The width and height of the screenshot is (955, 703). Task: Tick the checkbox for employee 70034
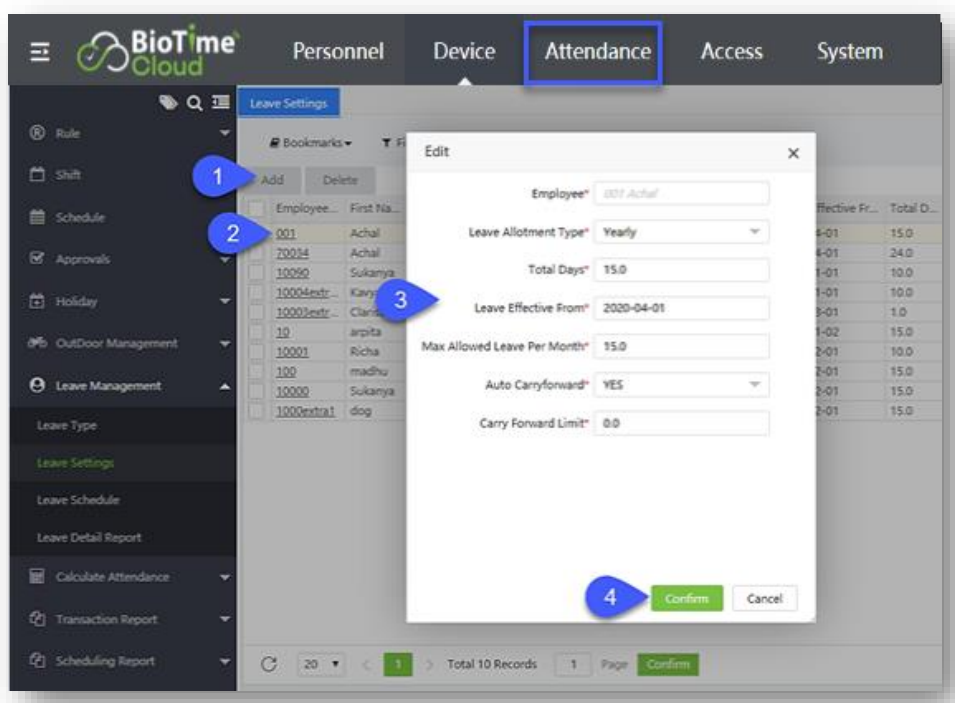coord(257,255)
